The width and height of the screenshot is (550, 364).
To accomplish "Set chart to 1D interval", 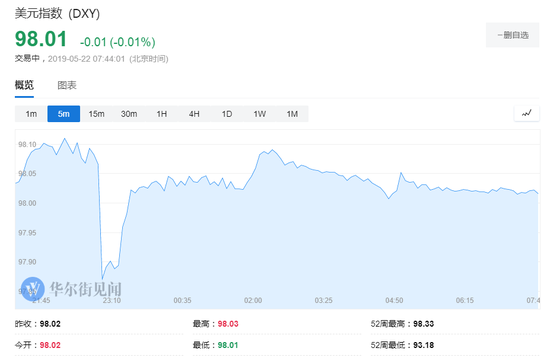I will (x=227, y=114).
